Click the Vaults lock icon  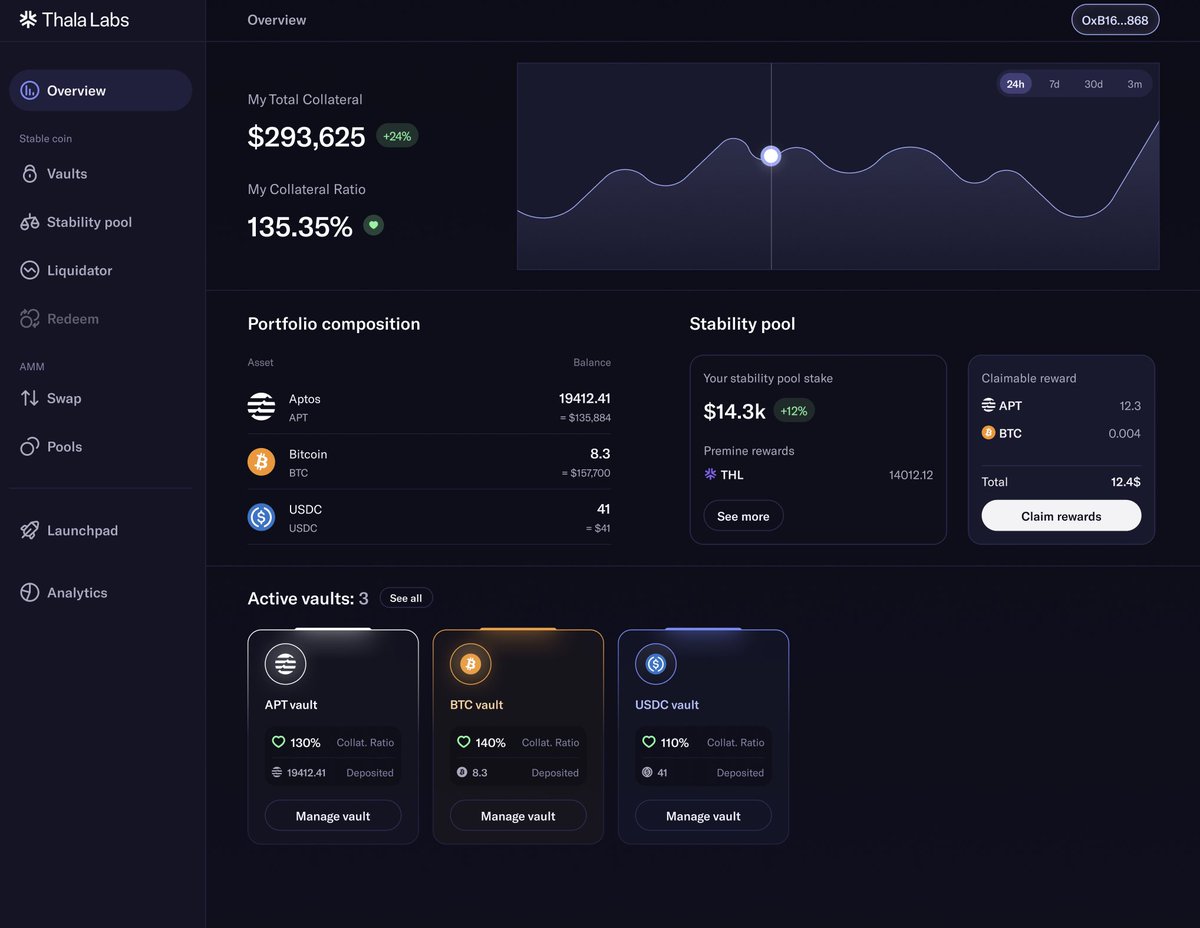30,173
